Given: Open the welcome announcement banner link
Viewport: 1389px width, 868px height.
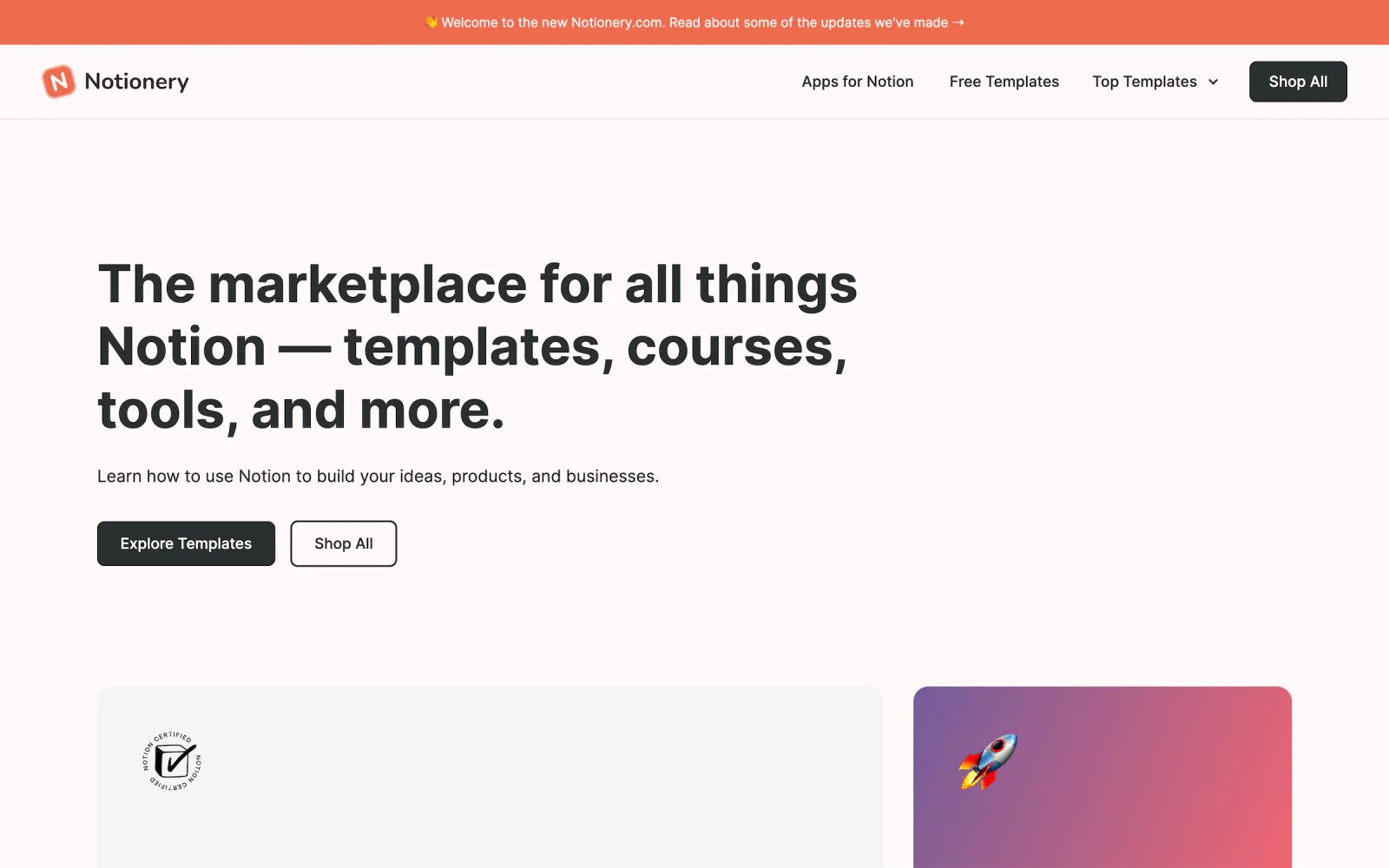Looking at the screenshot, I should (x=694, y=23).
